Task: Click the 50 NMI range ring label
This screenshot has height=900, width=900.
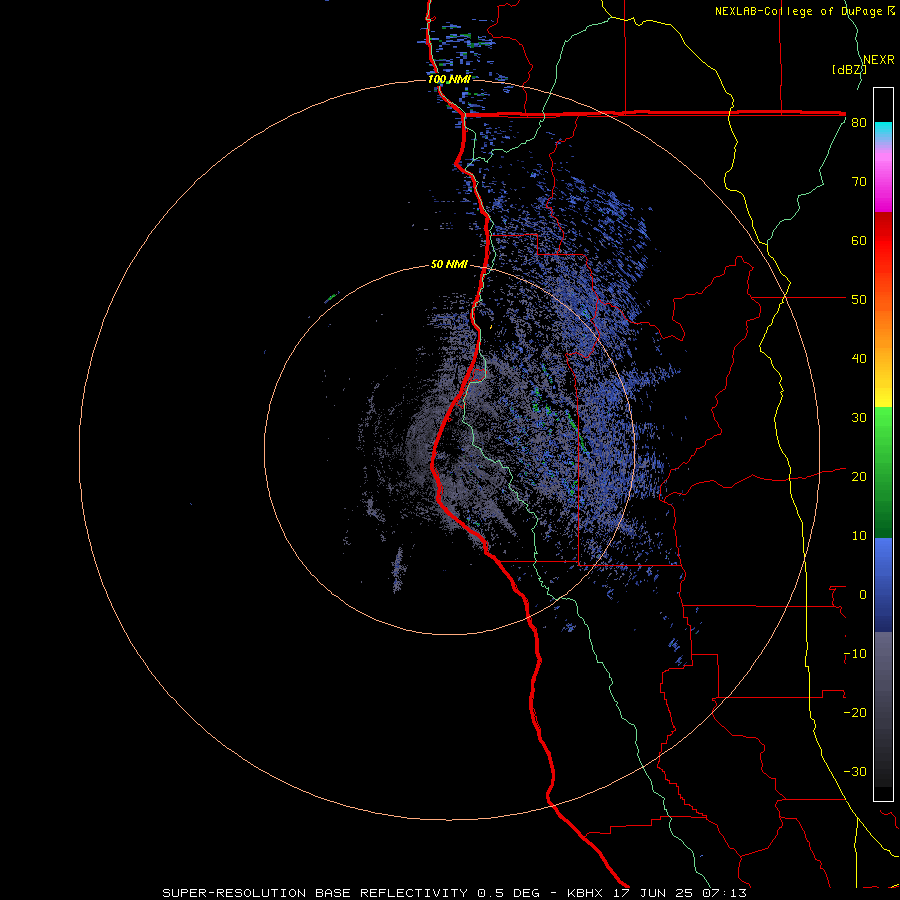Action: 449,265
